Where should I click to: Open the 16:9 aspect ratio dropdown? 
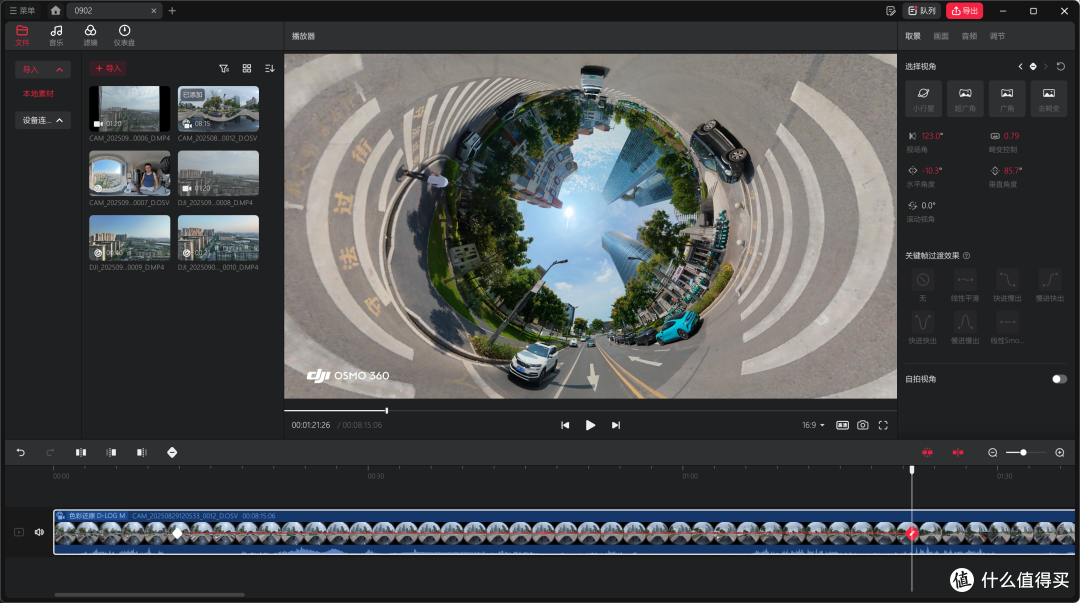point(813,425)
